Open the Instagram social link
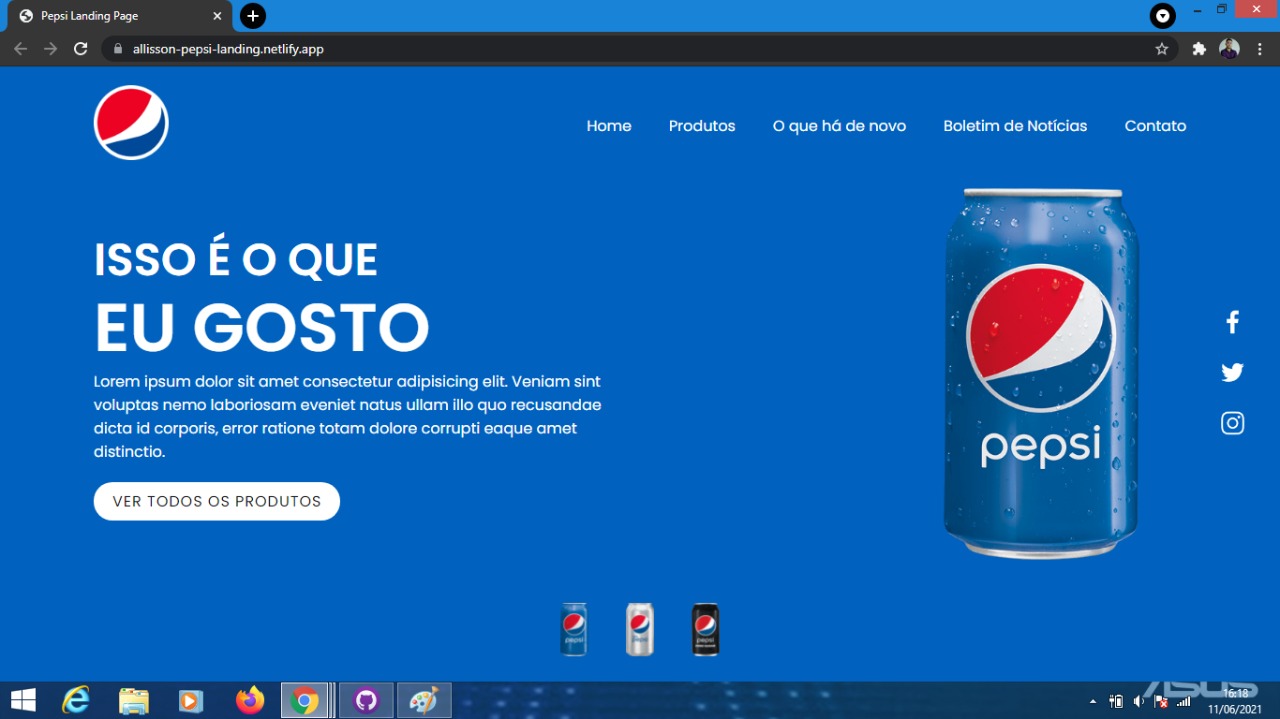The image size is (1280, 719). 1232,423
